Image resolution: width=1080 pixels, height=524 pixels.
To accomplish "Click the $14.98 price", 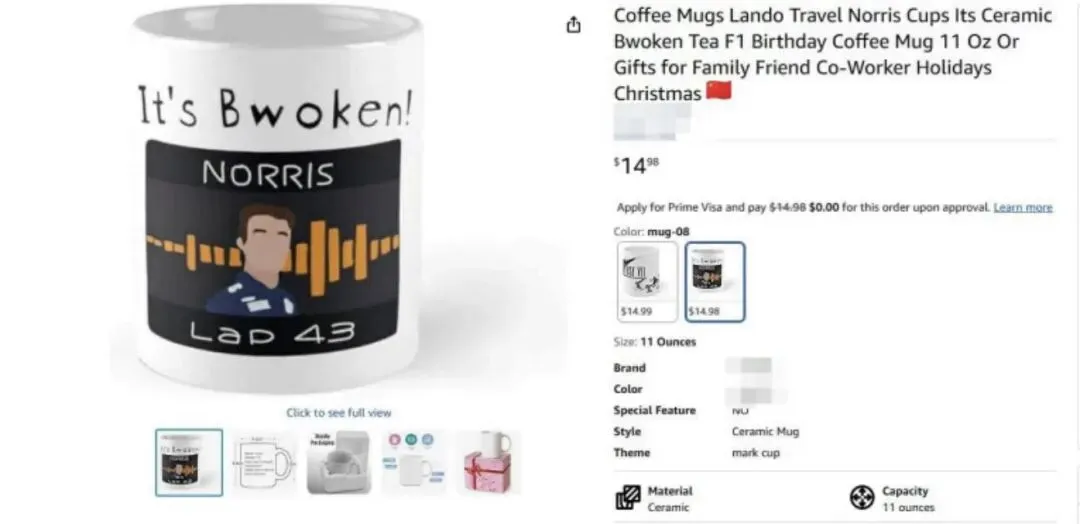I will [x=636, y=165].
